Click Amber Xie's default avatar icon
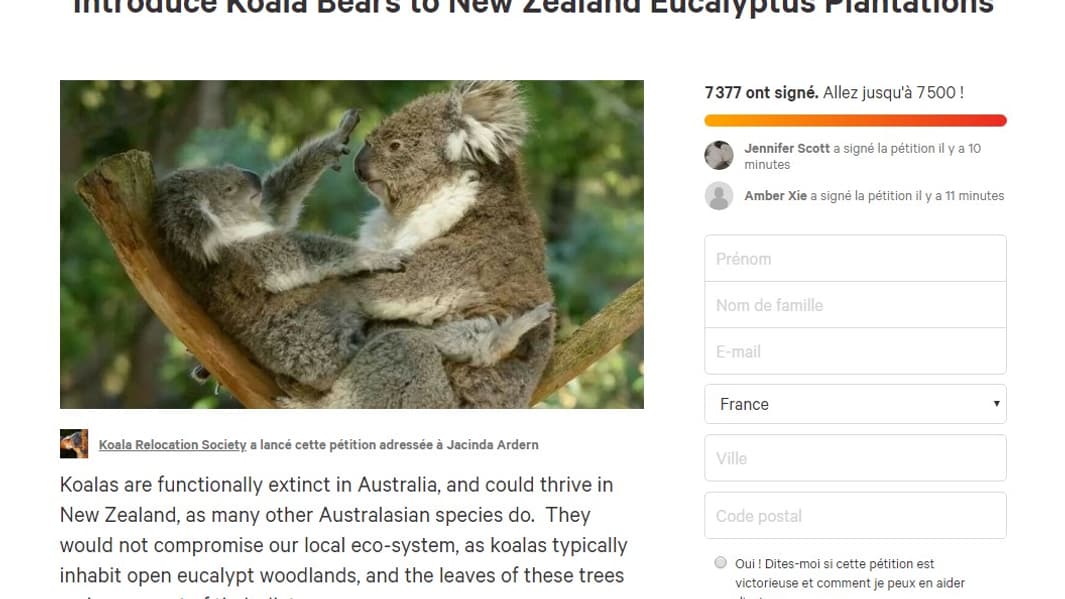 (719, 196)
